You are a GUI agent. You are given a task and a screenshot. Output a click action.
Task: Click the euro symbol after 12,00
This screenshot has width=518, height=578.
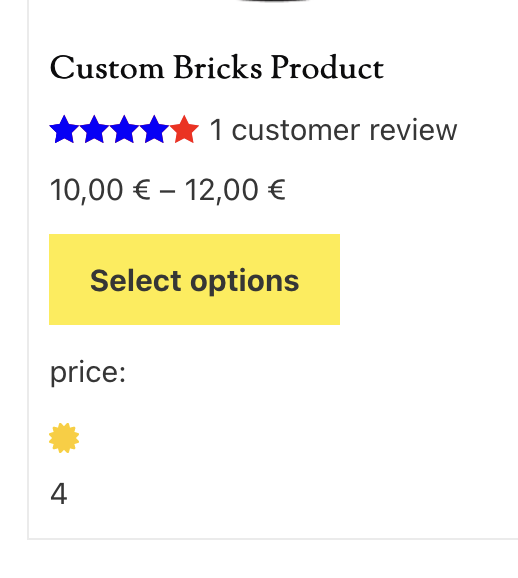[x=277, y=190]
